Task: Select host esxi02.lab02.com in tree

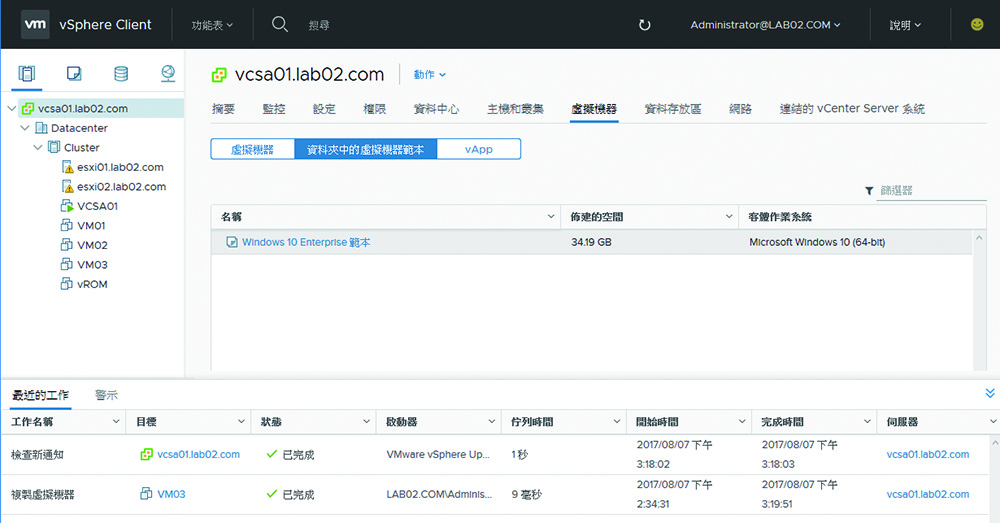Action: (122, 187)
